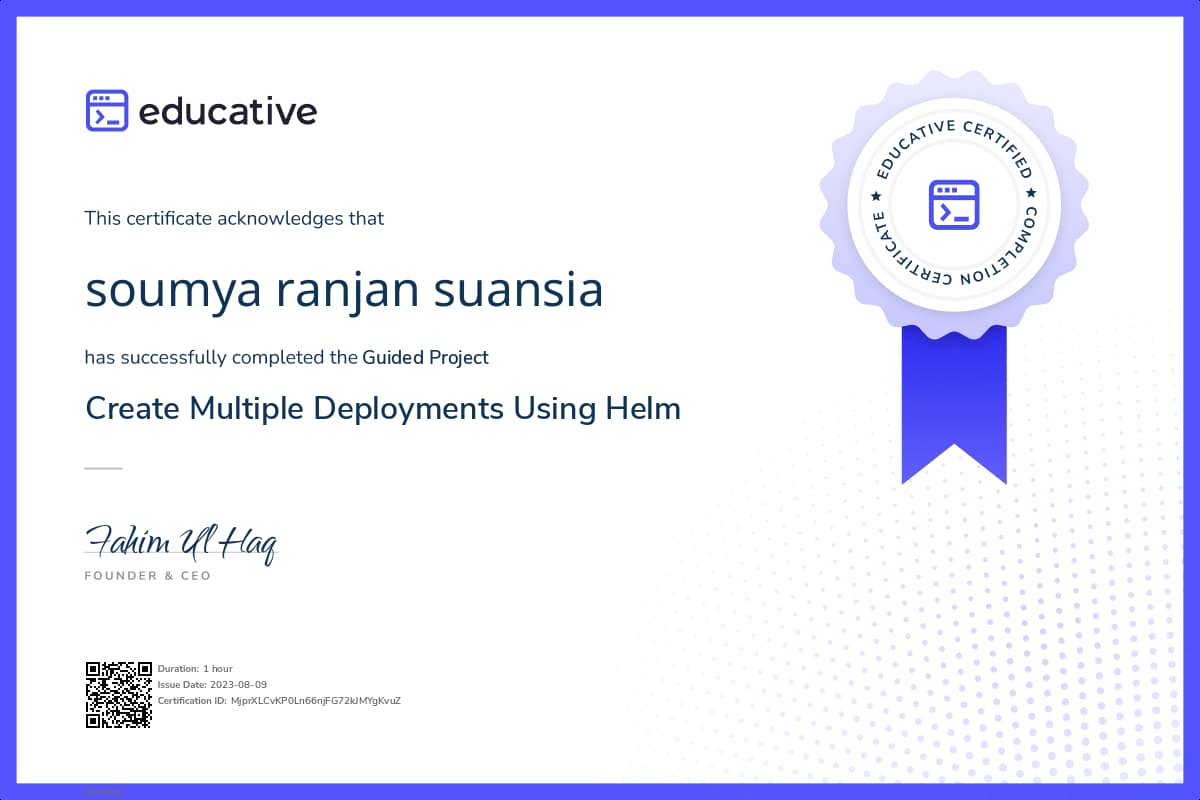This screenshot has height=800, width=1200.
Task: Click the 'Guided Project' bold text
Action: coord(426,357)
